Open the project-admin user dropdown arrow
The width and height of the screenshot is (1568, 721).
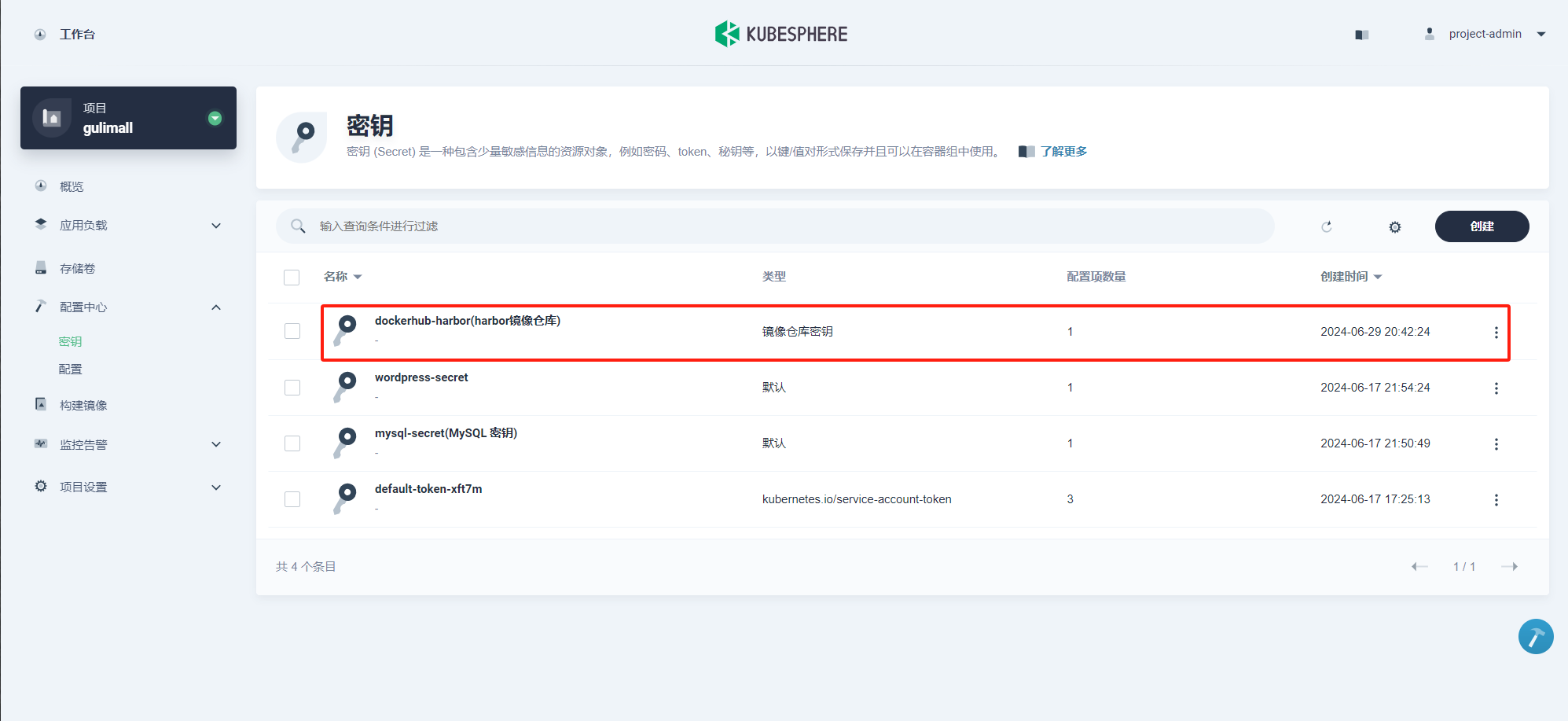(x=1540, y=34)
